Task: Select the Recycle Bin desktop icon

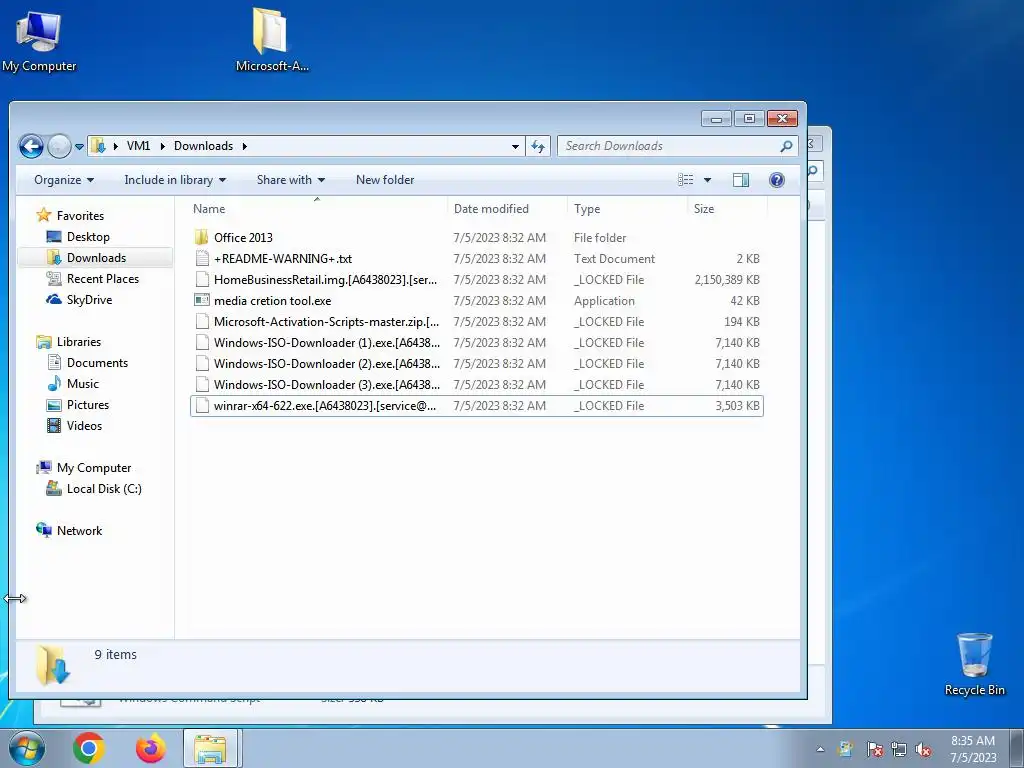Action: (x=974, y=664)
